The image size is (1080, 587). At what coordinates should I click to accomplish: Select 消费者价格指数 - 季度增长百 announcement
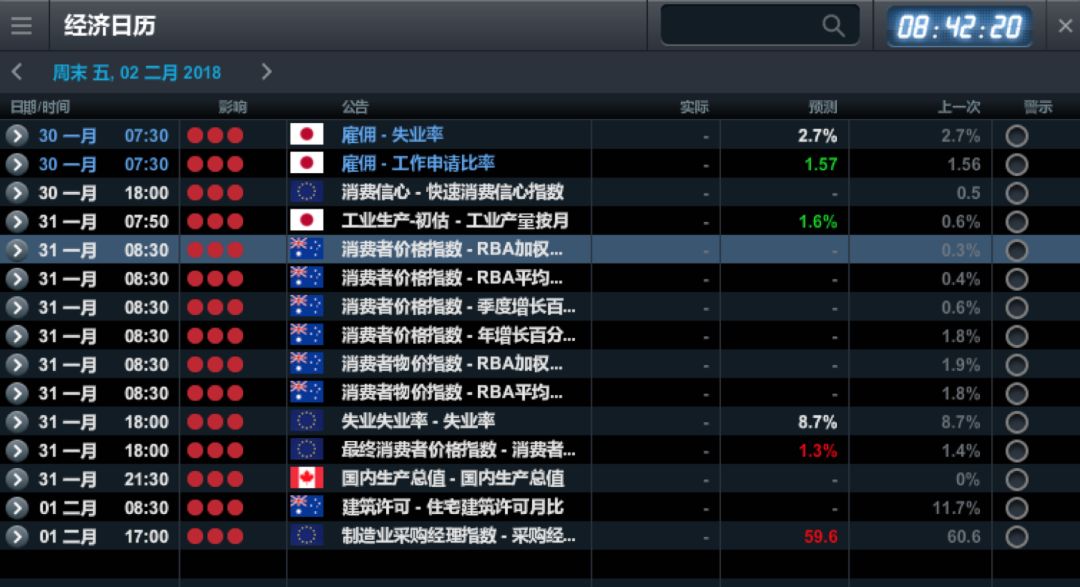coord(458,307)
